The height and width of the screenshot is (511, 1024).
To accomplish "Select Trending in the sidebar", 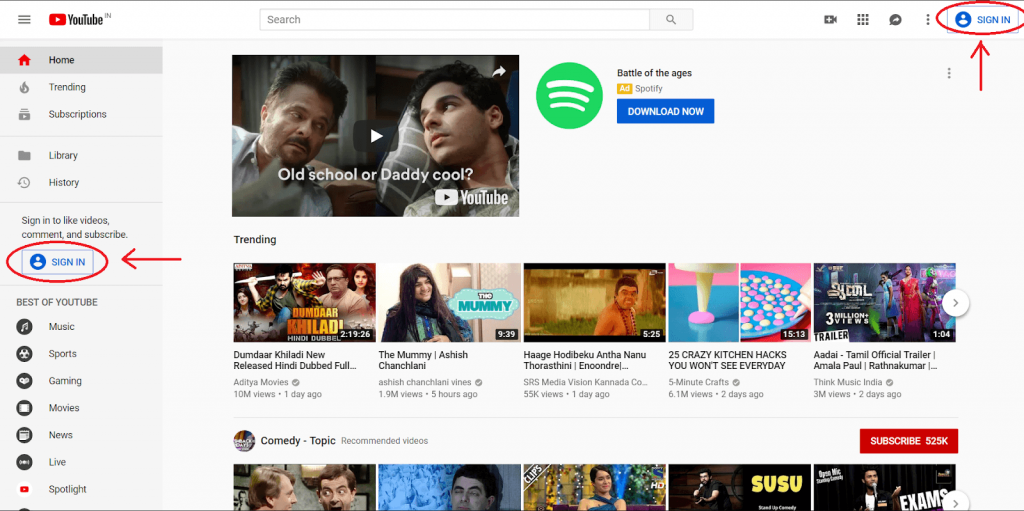I will point(81,88).
